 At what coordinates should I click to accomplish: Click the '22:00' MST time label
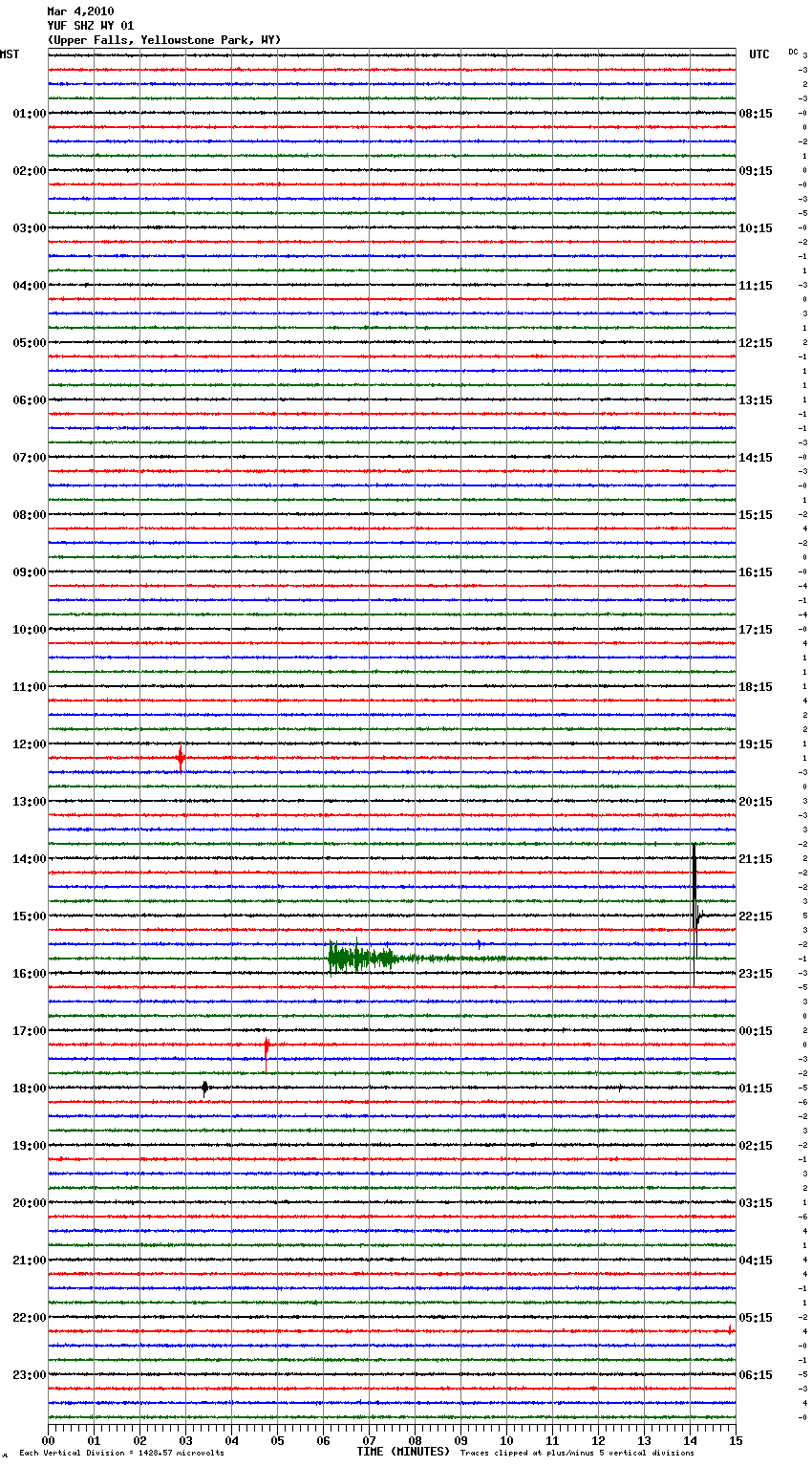tap(30, 1318)
